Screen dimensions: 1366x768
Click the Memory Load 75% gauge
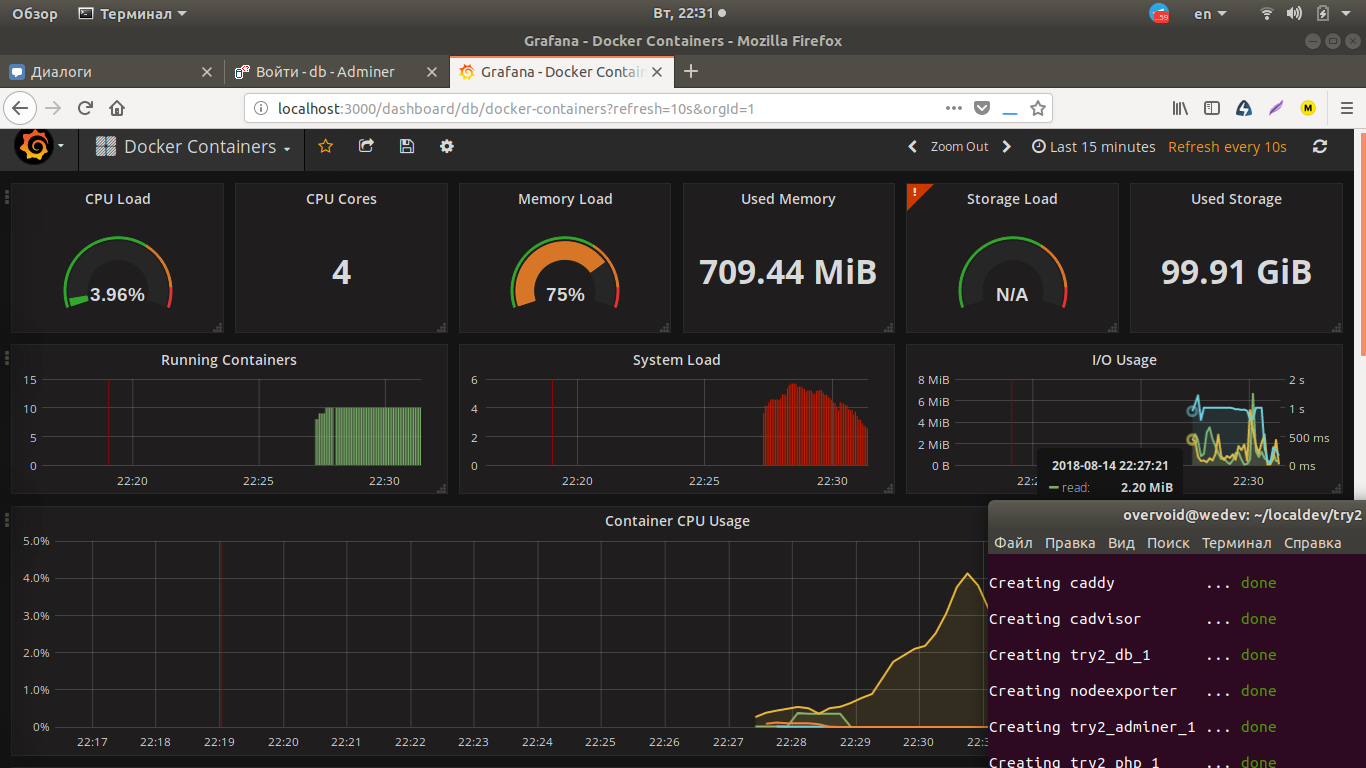(565, 275)
